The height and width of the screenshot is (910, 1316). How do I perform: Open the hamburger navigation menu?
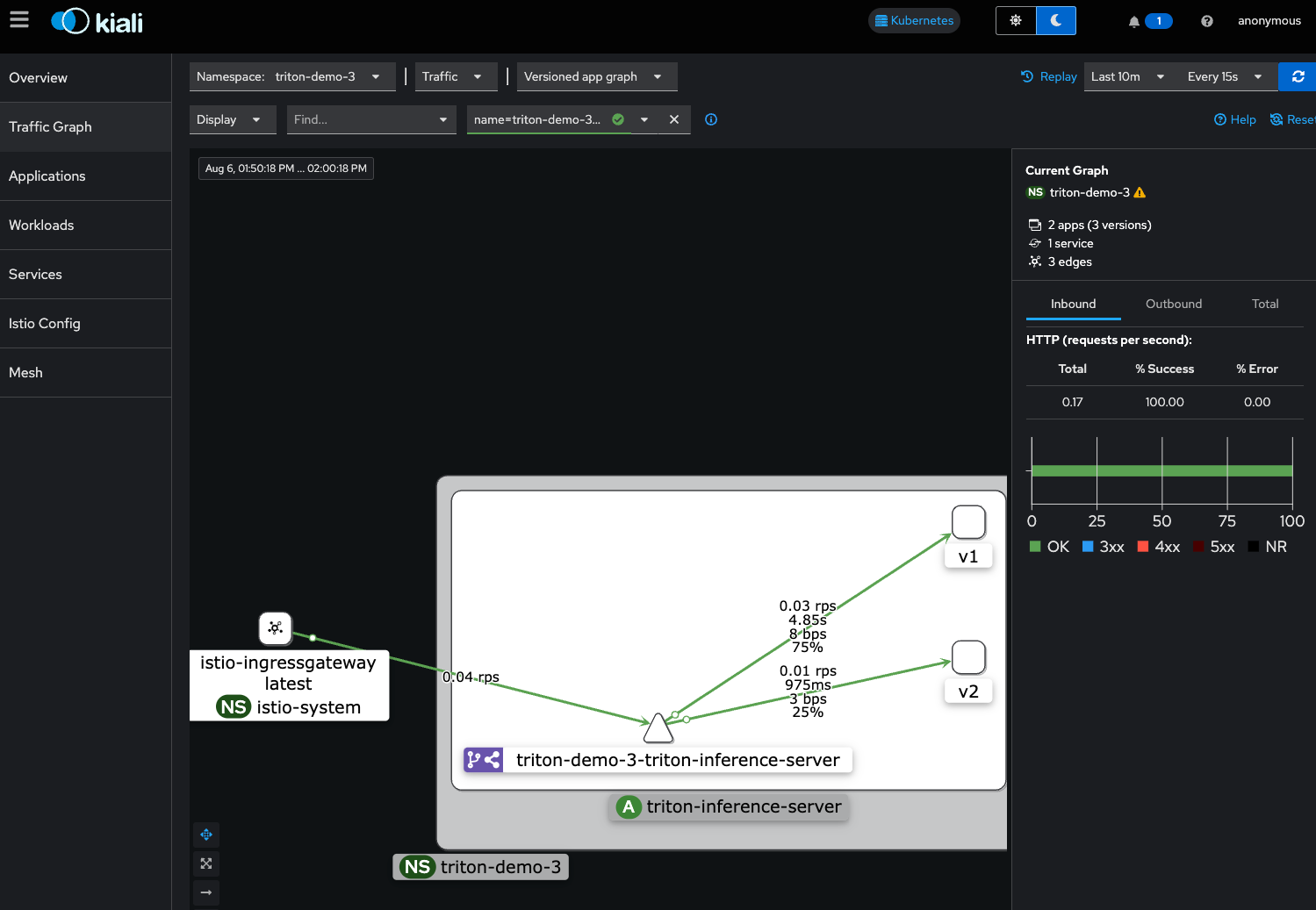pos(19,19)
